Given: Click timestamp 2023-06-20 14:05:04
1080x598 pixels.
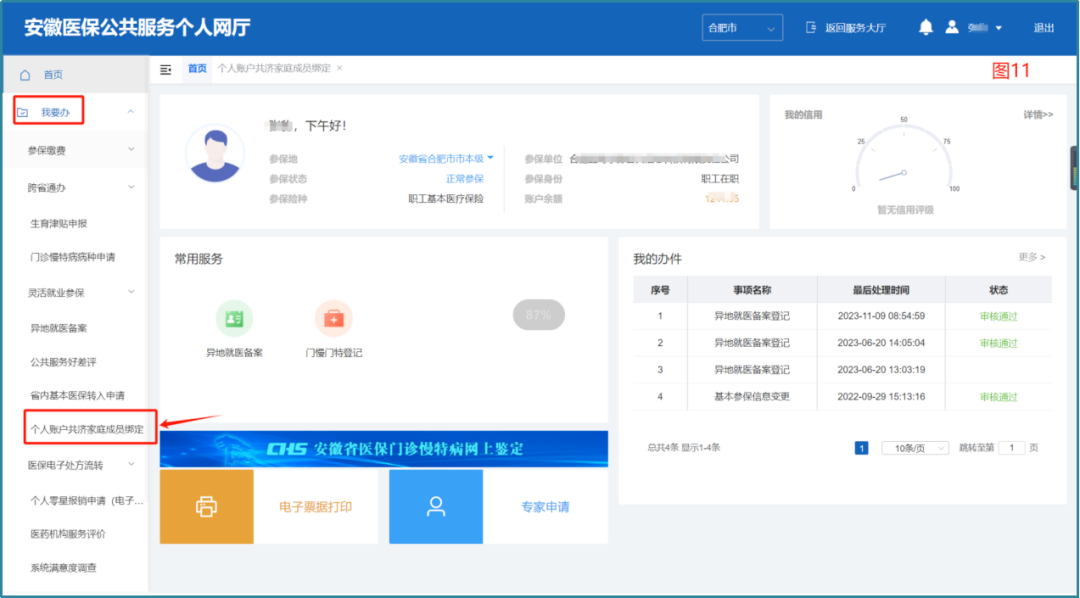Looking at the screenshot, I should point(881,343).
